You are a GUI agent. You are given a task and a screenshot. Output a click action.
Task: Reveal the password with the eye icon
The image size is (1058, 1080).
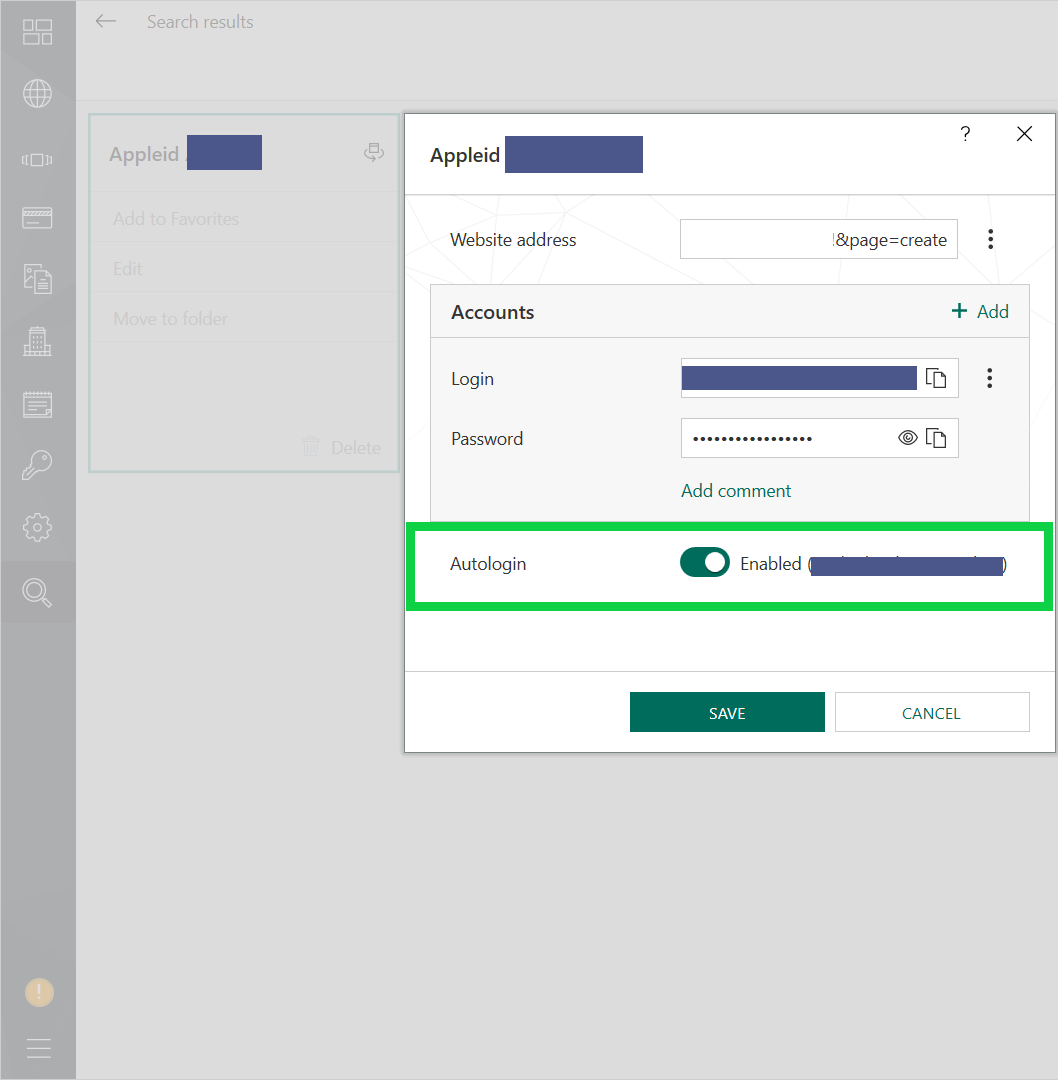[x=908, y=438]
